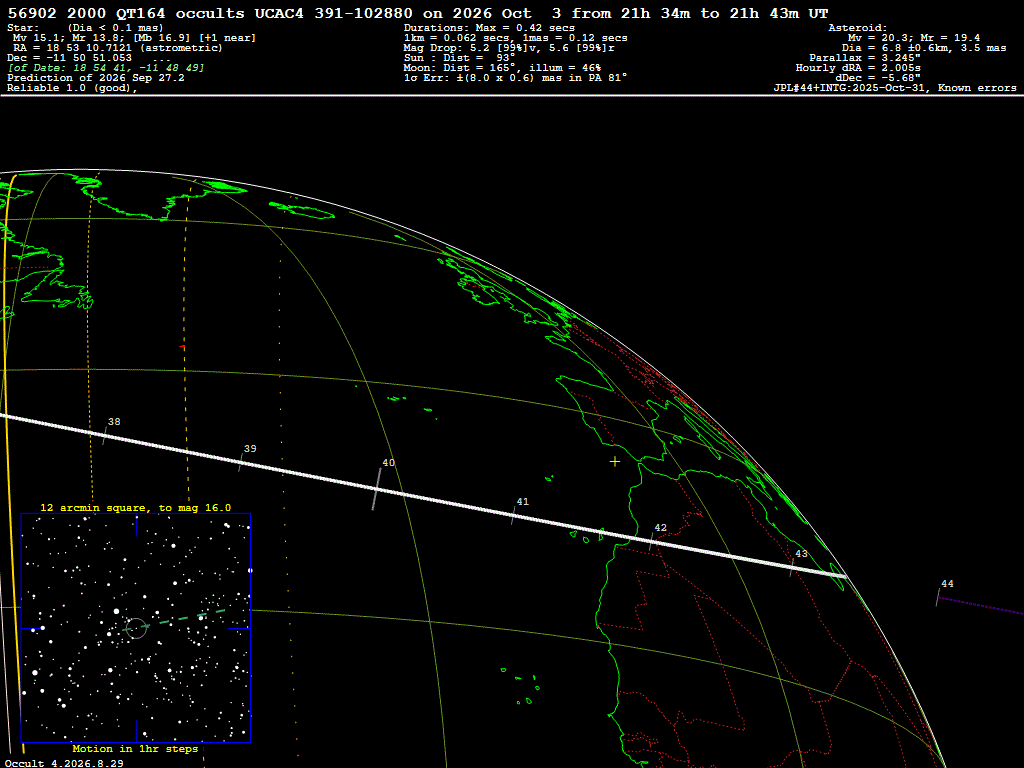Click the 'Reliable 1.0 (good)' text
This screenshot has width=1024, height=768.
click(x=72, y=88)
